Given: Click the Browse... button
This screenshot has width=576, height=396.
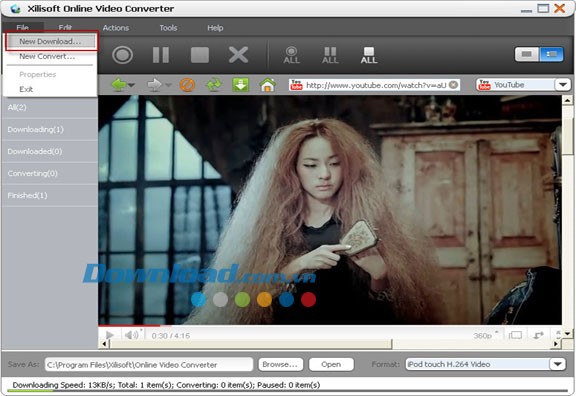Looking at the screenshot, I should click(x=281, y=364).
